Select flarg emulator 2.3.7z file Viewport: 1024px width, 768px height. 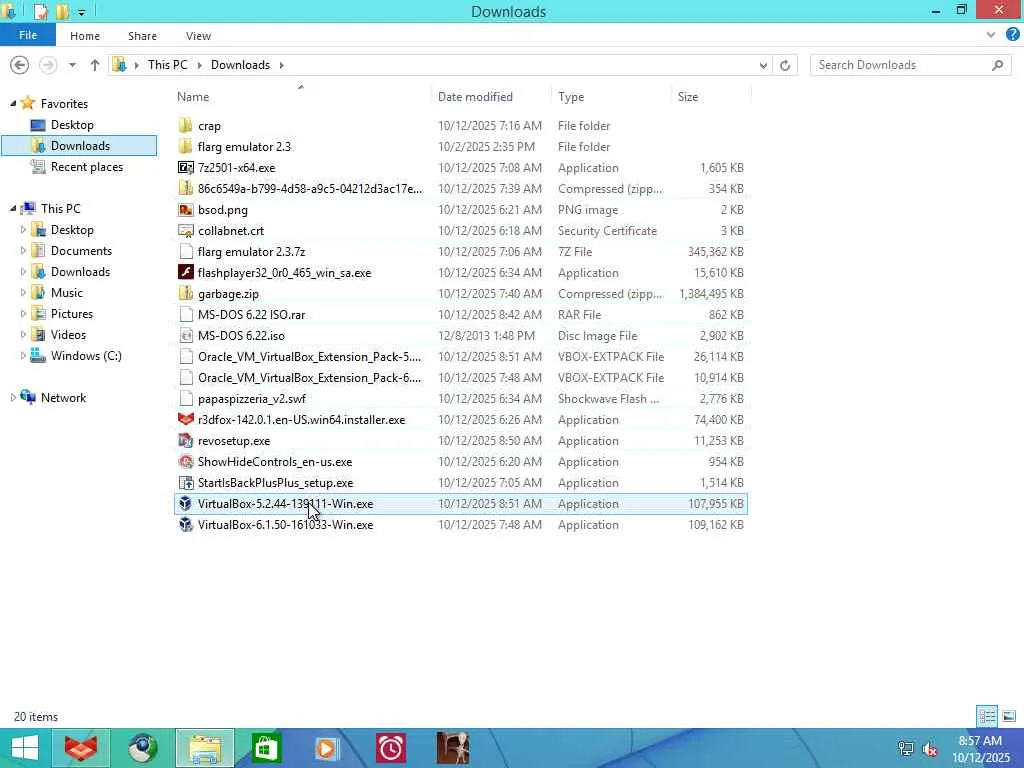[461, 251]
